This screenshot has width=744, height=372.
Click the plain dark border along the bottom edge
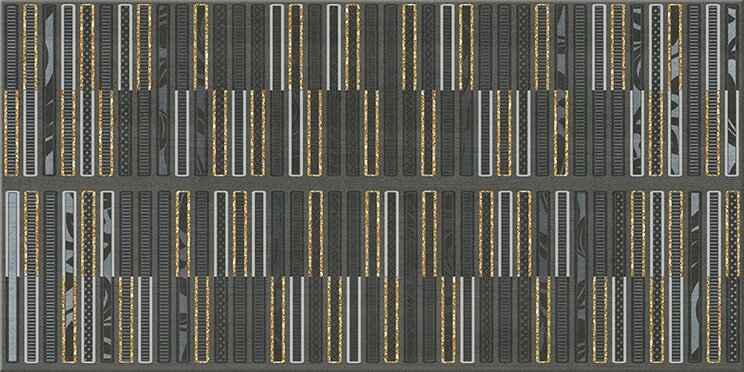372,368
